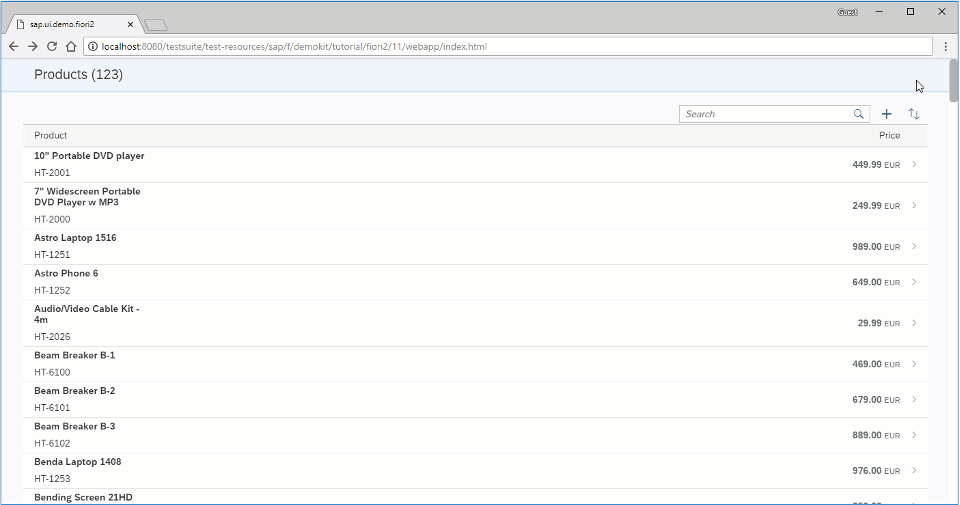Click product ID HT-2000

click(52, 219)
